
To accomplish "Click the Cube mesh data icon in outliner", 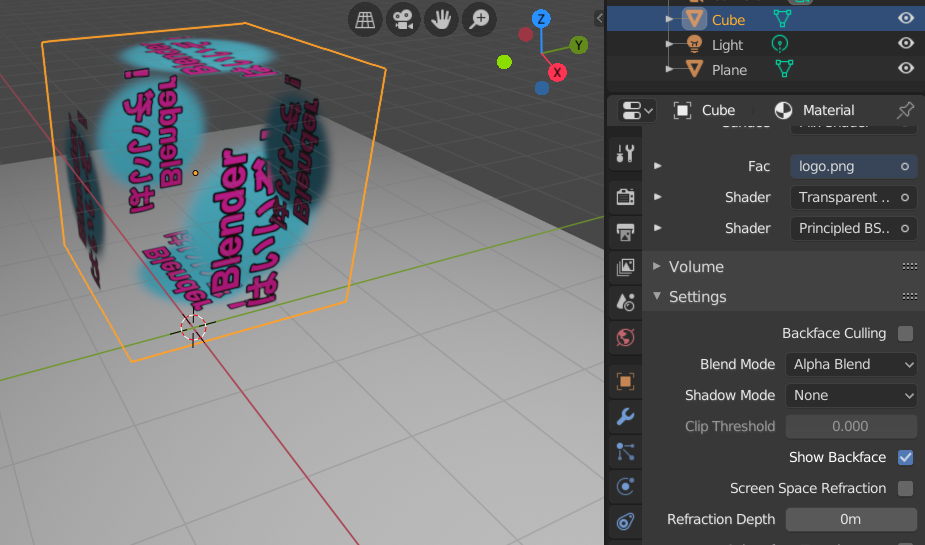I will tap(782, 19).
